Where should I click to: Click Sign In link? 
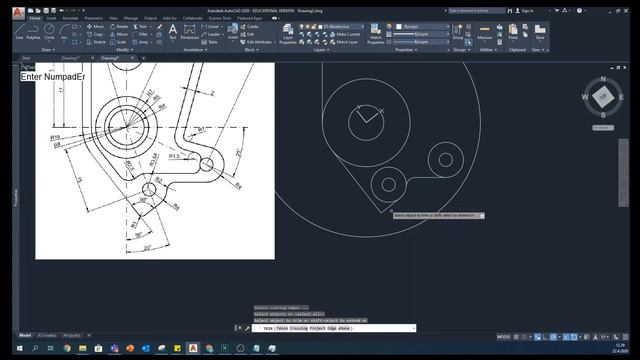coord(524,11)
